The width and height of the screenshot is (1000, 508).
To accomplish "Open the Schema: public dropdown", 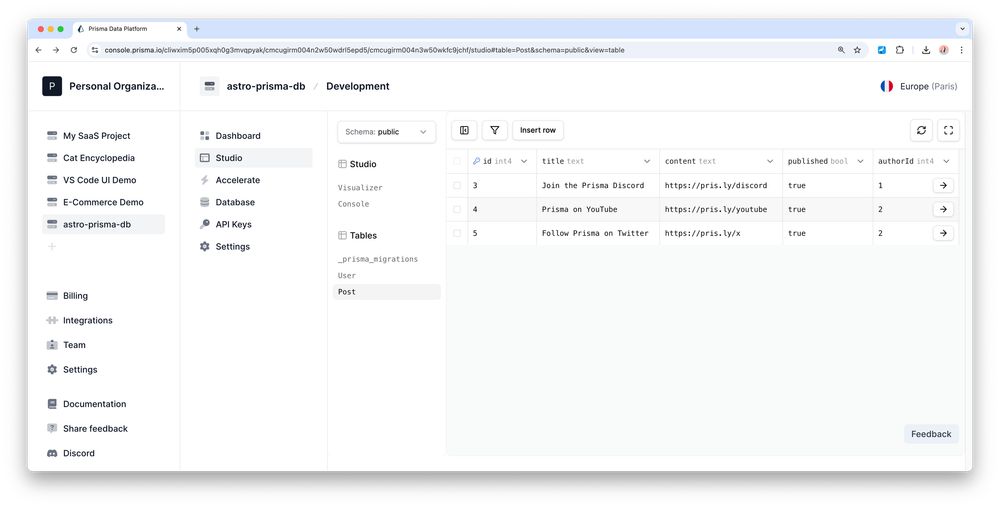I will 386,132.
